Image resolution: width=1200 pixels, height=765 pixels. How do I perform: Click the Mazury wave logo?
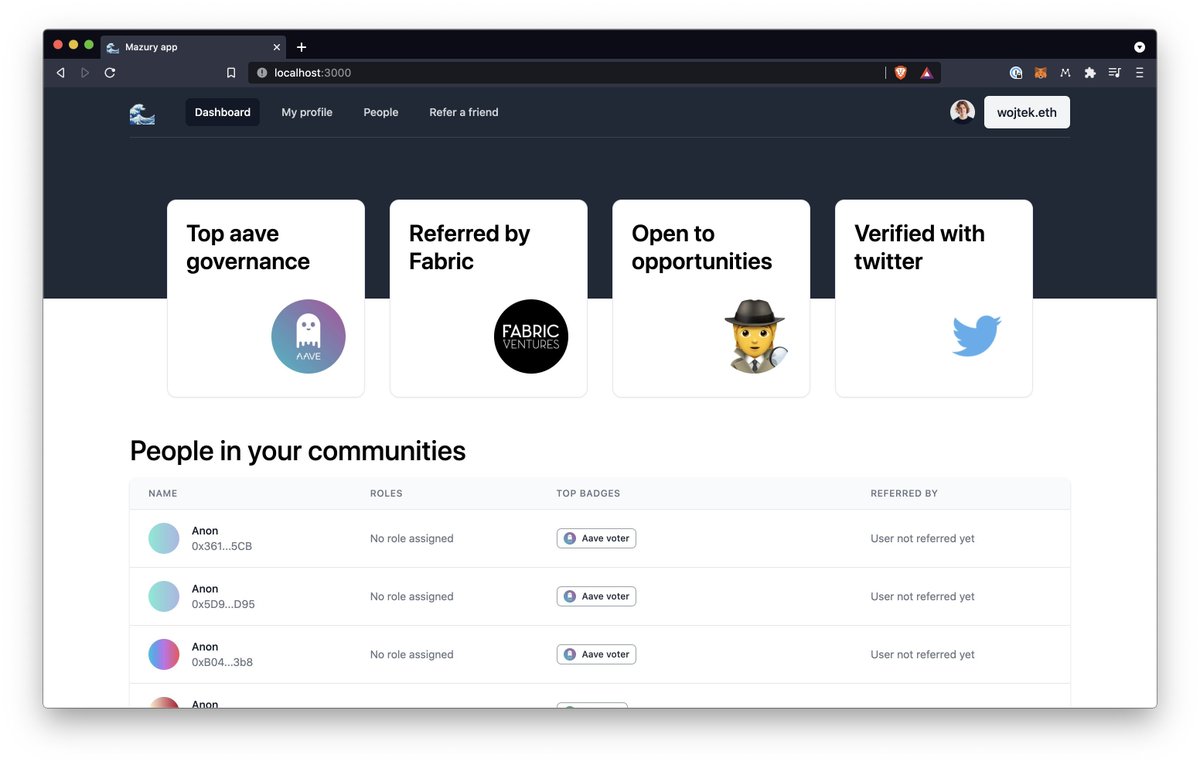tap(142, 113)
